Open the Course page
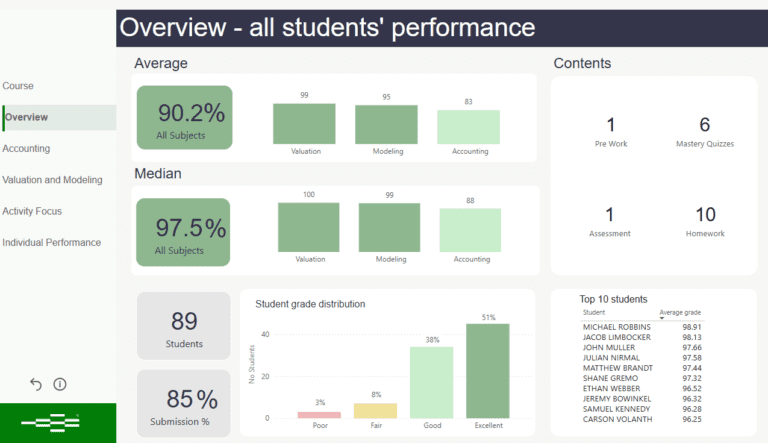 coord(18,86)
